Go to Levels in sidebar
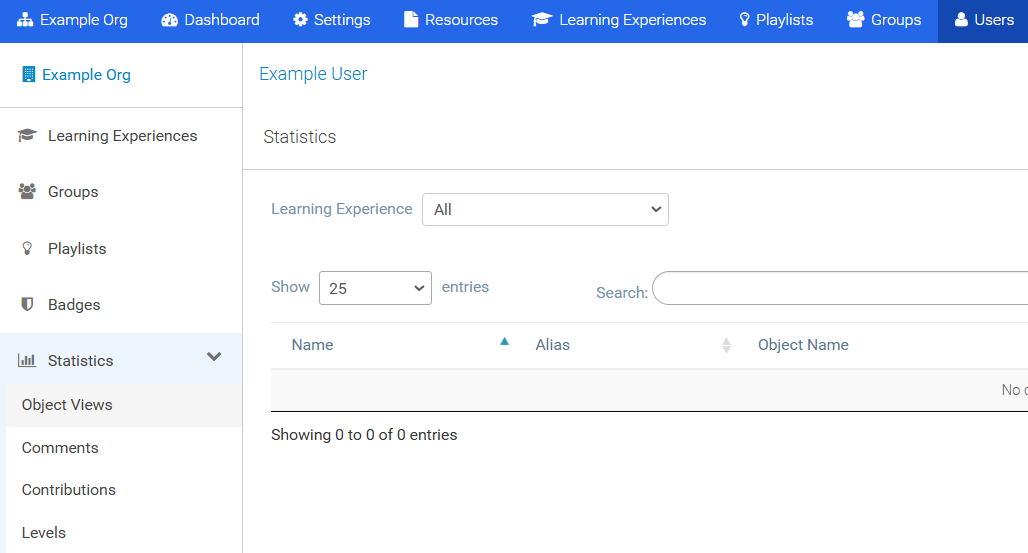The width and height of the screenshot is (1028, 553). (44, 533)
